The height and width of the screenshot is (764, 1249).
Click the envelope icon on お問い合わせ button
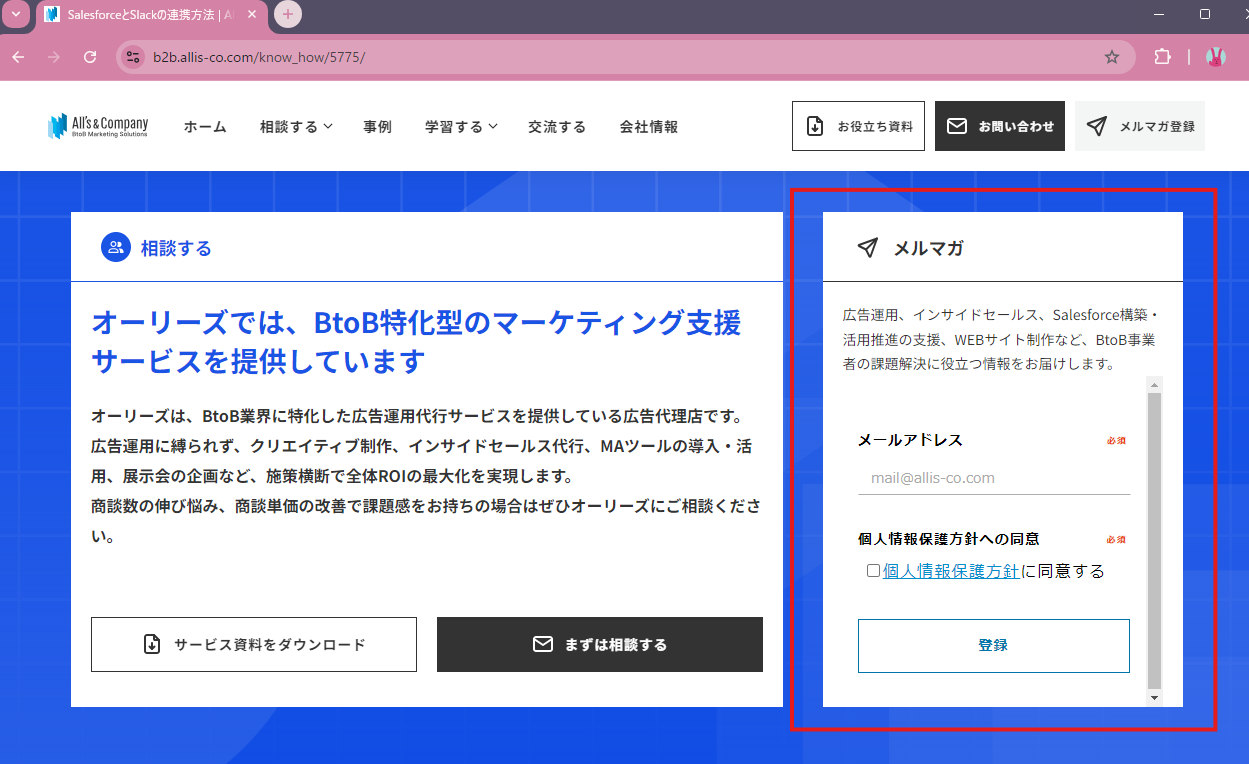point(956,125)
